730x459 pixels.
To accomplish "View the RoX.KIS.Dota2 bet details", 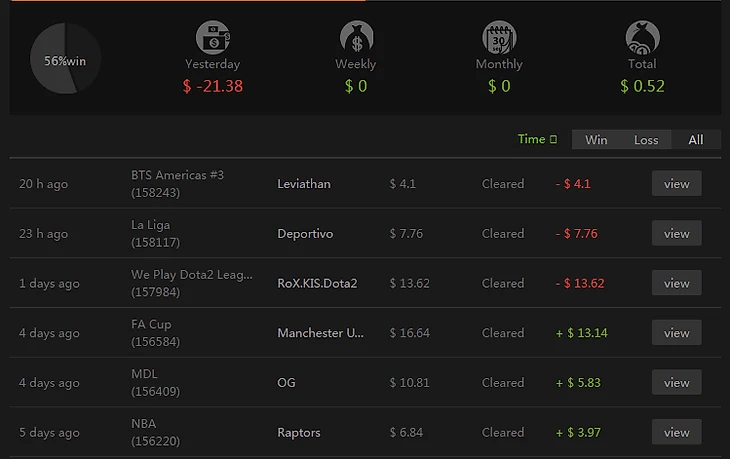I will pyautogui.click(x=676, y=283).
